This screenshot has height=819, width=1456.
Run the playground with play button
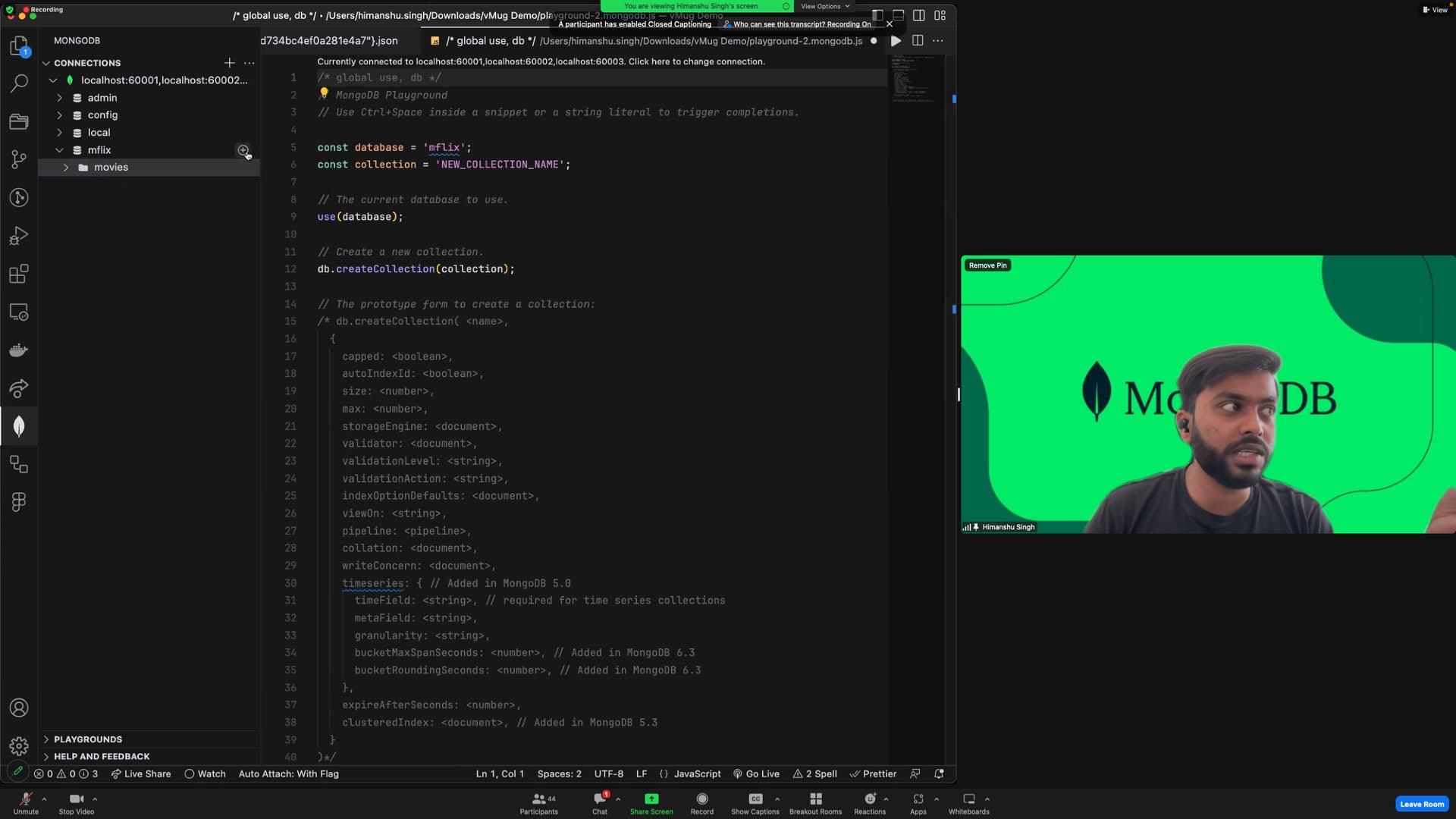(896, 41)
